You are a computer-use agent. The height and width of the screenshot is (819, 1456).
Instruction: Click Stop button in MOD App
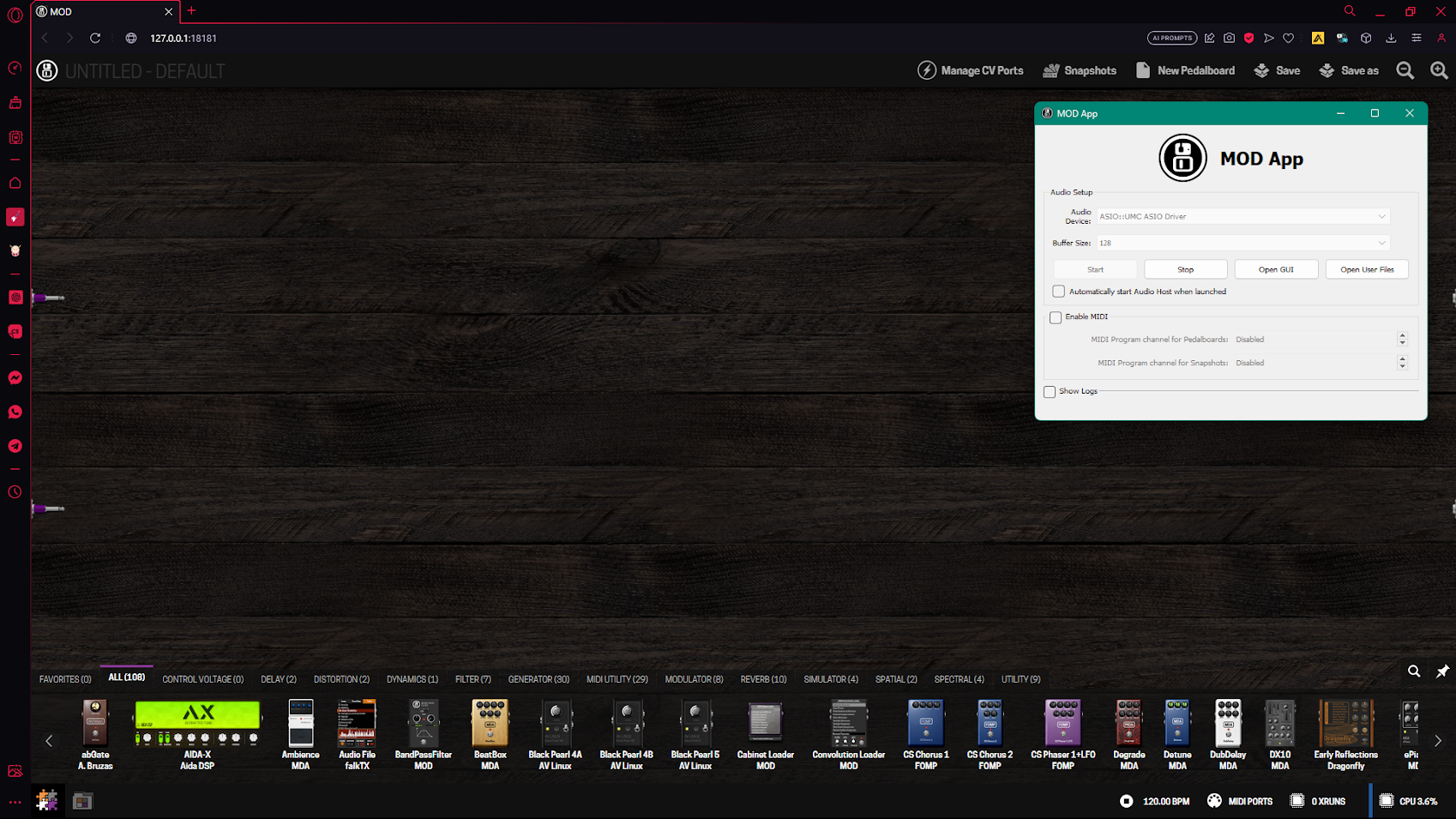click(1185, 269)
